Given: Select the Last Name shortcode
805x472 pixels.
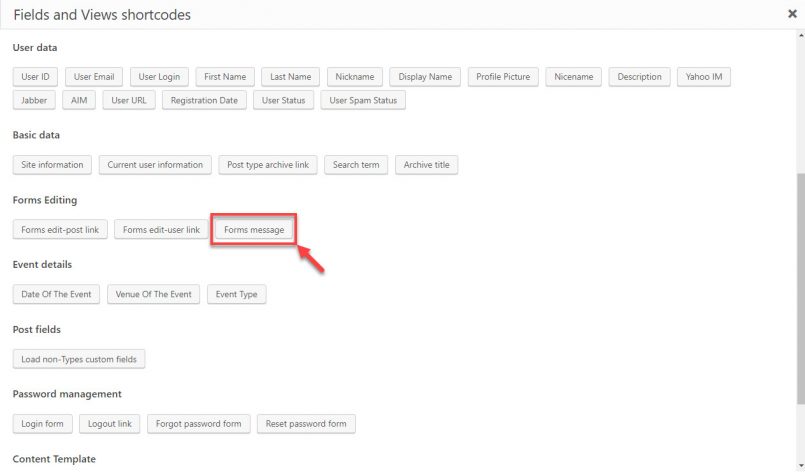Looking at the screenshot, I should click(291, 77).
